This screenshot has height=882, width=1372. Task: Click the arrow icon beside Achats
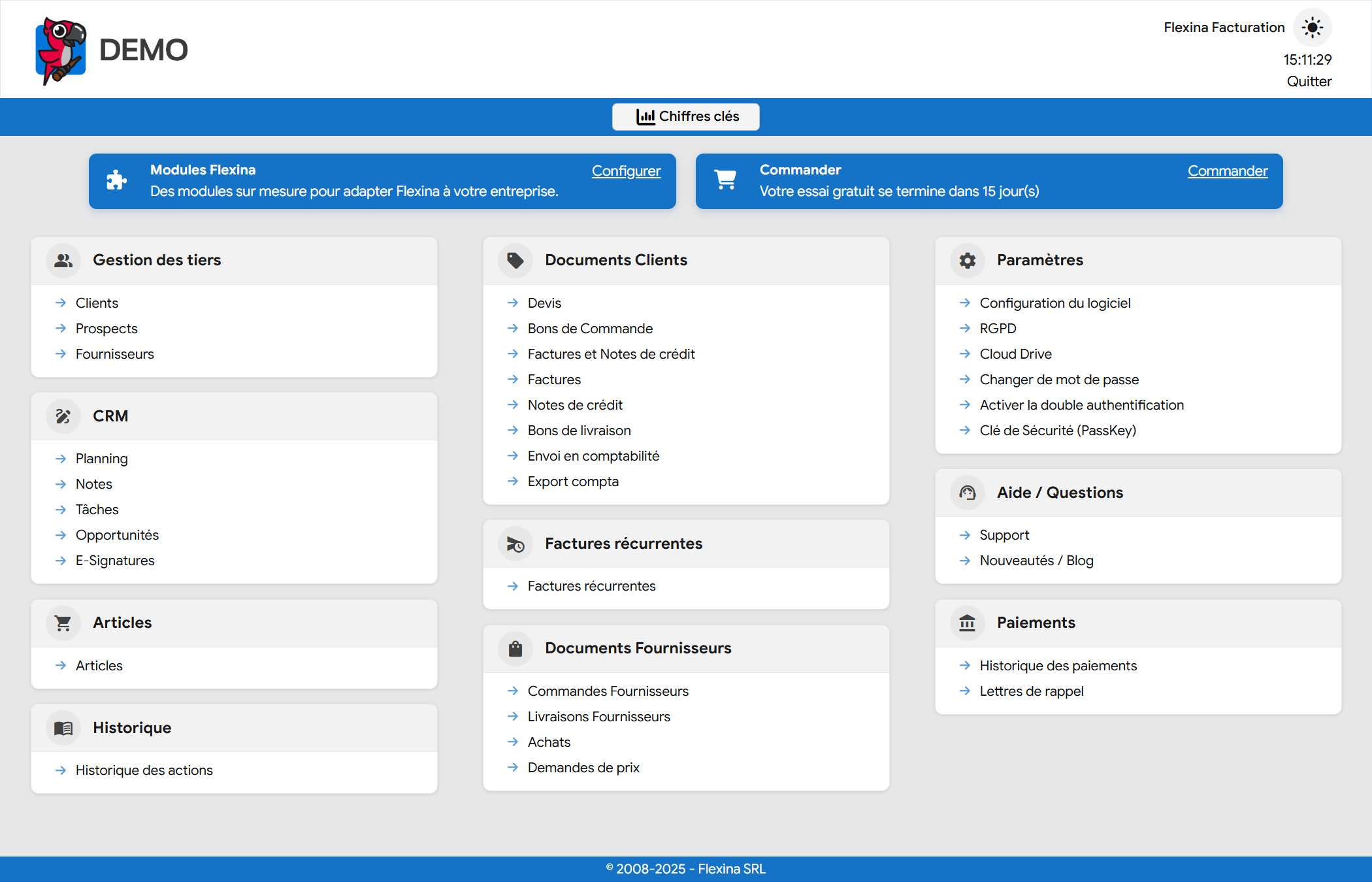click(512, 742)
